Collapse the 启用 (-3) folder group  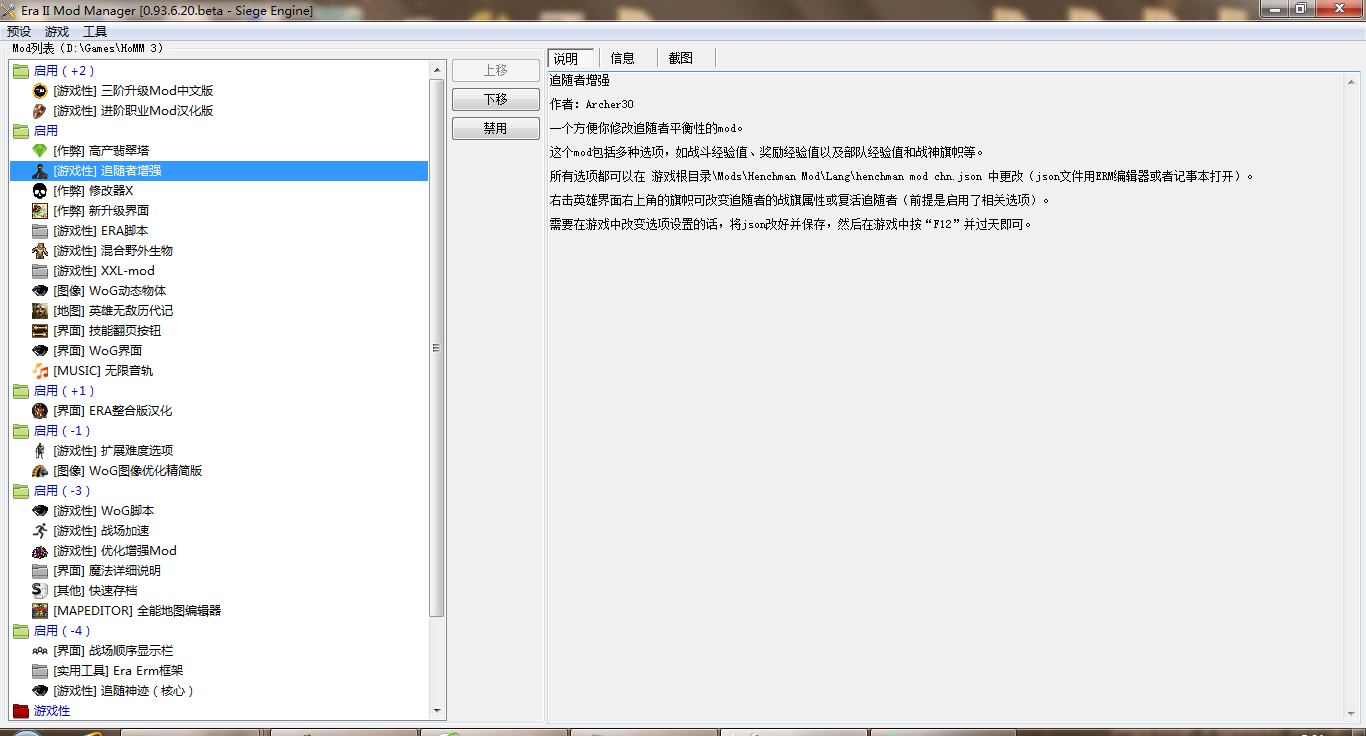click(x=20, y=491)
